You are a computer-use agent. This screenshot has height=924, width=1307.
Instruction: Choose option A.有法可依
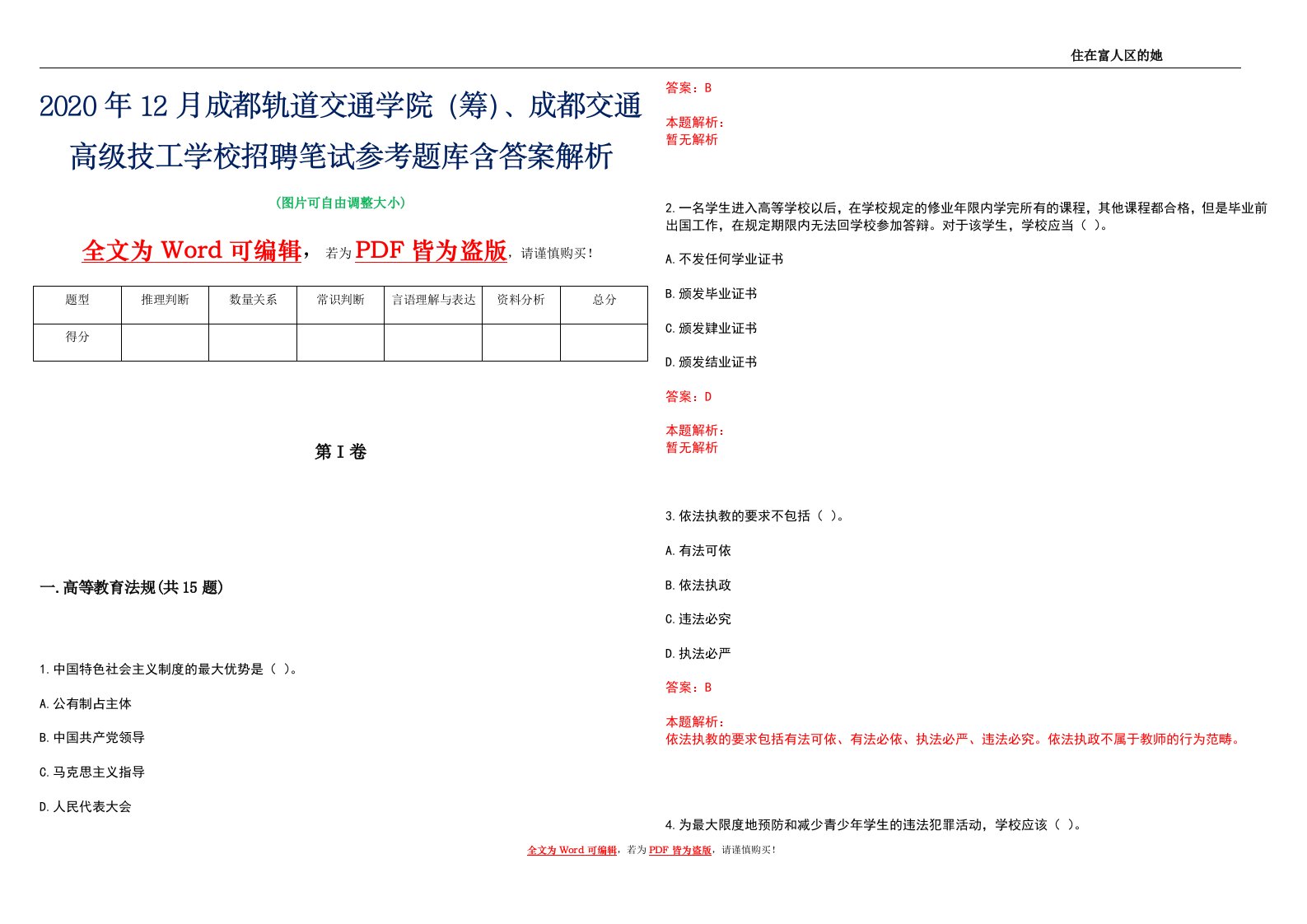pyautogui.click(x=698, y=550)
